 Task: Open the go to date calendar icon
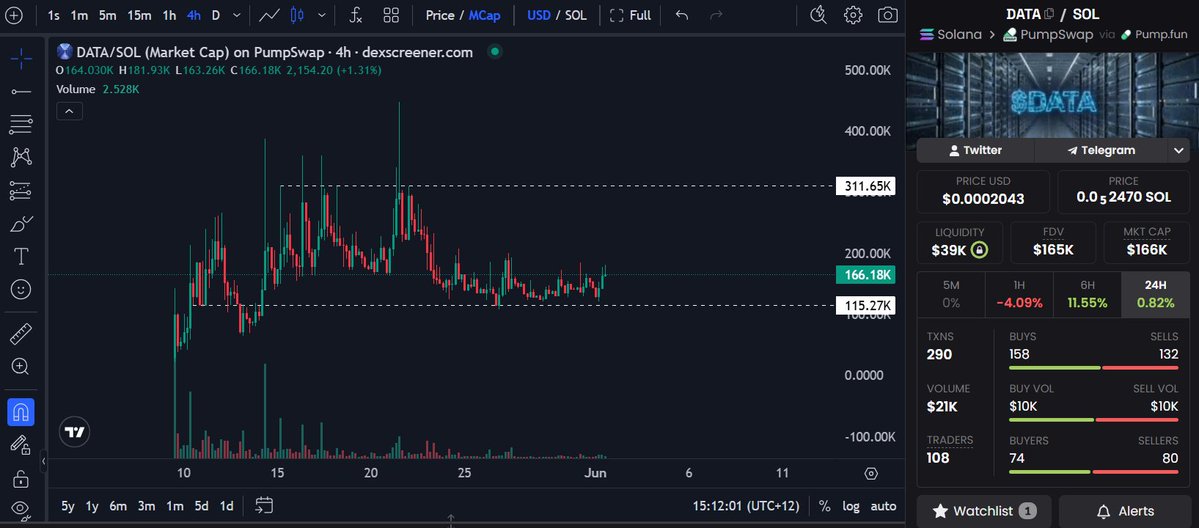click(264, 505)
